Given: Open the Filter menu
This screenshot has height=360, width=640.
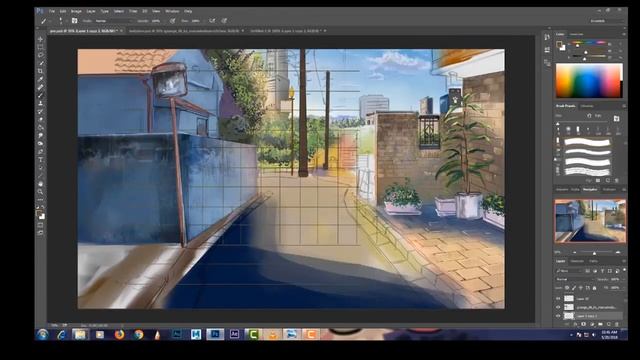Looking at the screenshot, I should pos(133,11).
